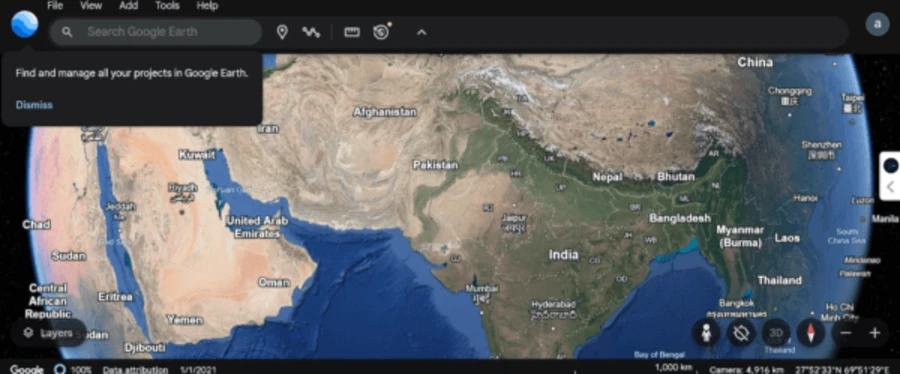900x374 pixels.
Task: Click the China label on map
Action: (x=755, y=62)
